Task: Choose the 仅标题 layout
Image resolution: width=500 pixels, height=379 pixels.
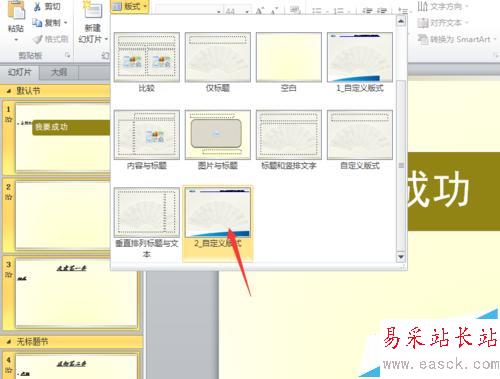Action: coord(218,62)
